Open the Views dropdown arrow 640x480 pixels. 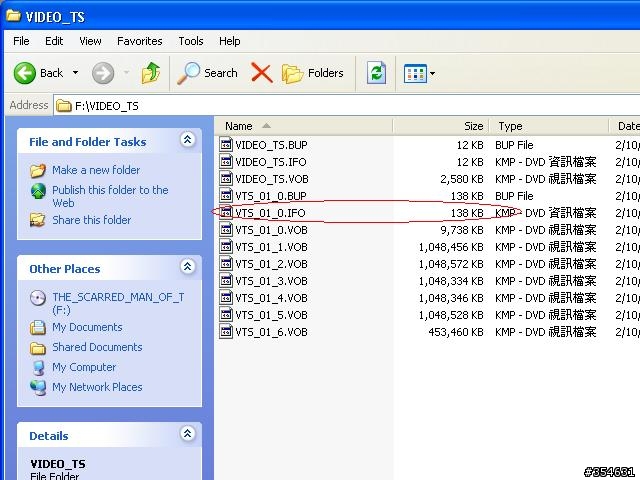tap(432, 73)
